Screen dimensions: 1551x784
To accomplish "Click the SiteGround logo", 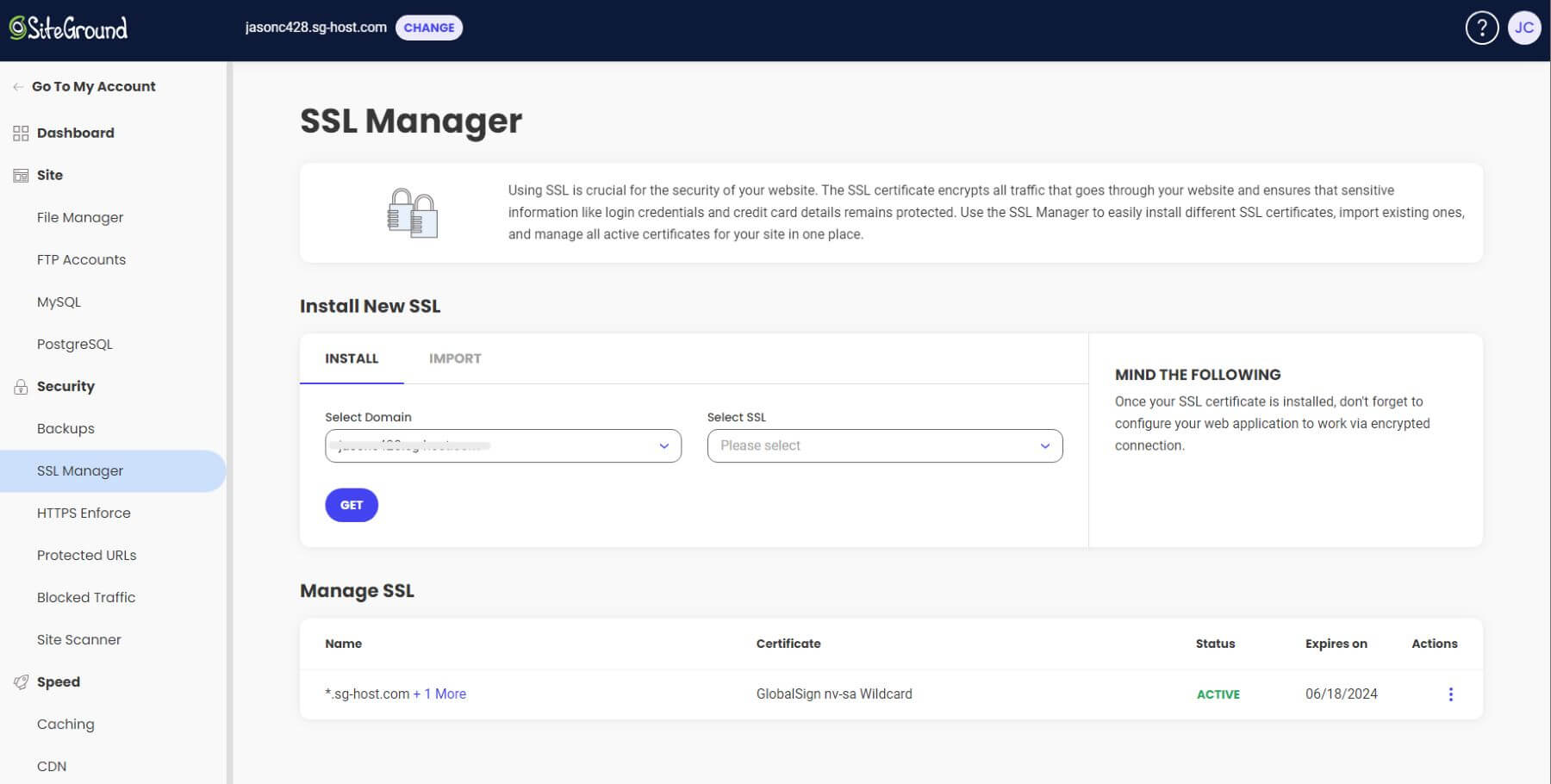I will [x=67, y=27].
